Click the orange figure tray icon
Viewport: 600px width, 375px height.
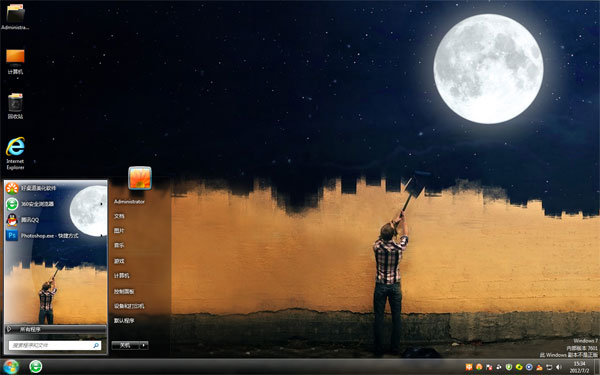point(539,368)
